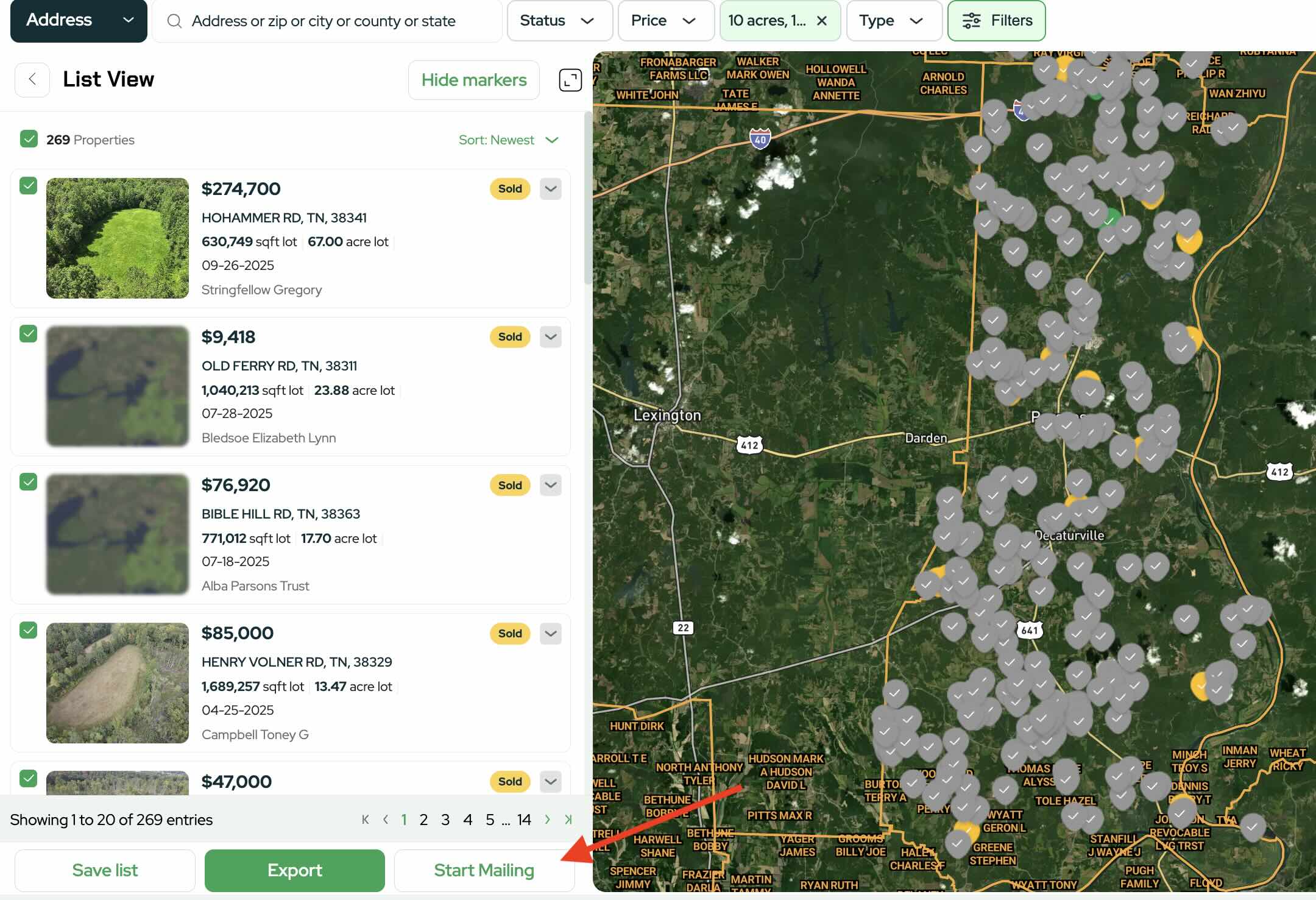Go to the last results page
This screenshot has height=900, width=1316.
[568, 820]
